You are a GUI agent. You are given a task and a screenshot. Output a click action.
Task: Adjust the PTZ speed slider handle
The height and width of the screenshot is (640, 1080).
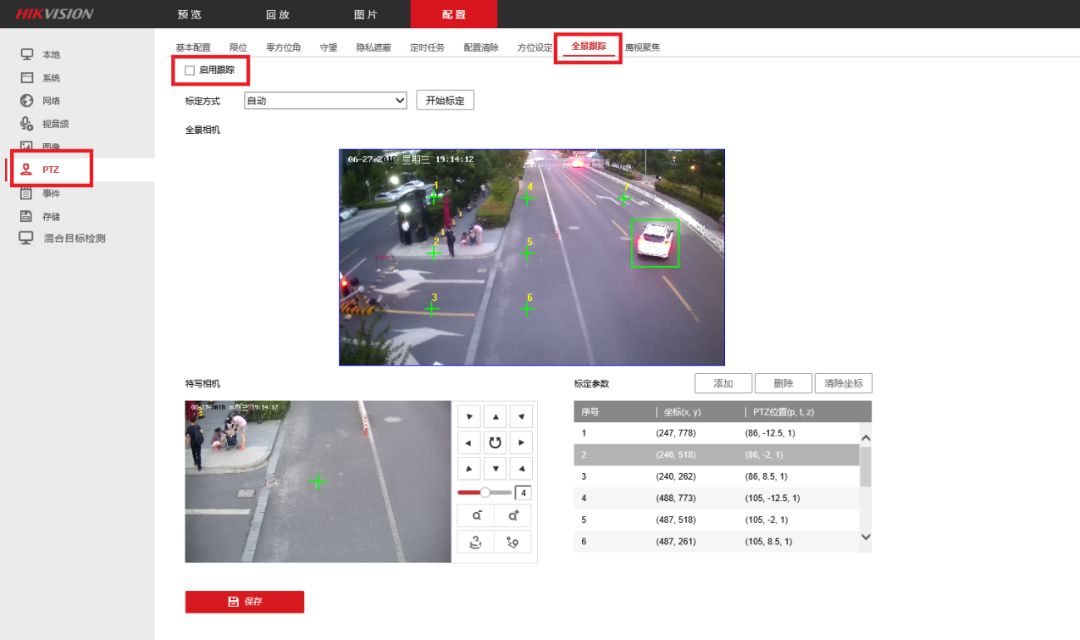click(x=485, y=493)
